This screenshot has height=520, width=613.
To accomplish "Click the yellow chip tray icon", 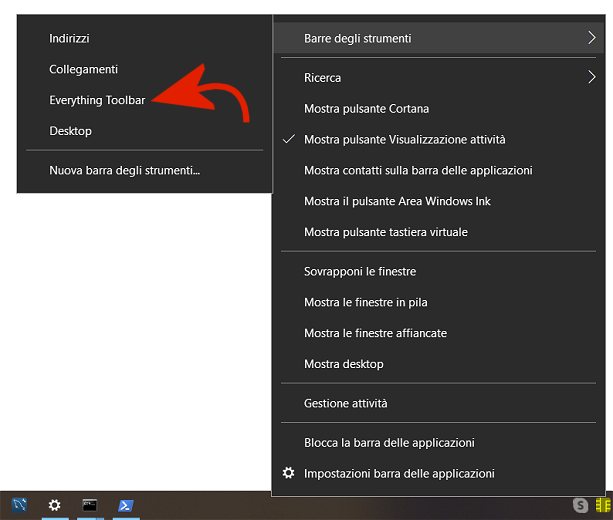I will click(603, 505).
